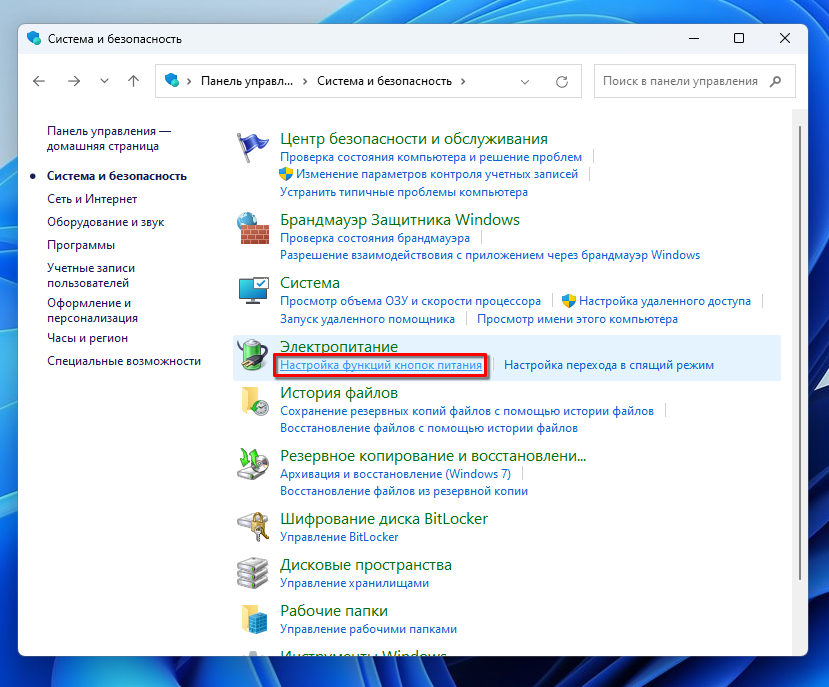
Task: Open the File History folder icon
Action: point(253,401)
